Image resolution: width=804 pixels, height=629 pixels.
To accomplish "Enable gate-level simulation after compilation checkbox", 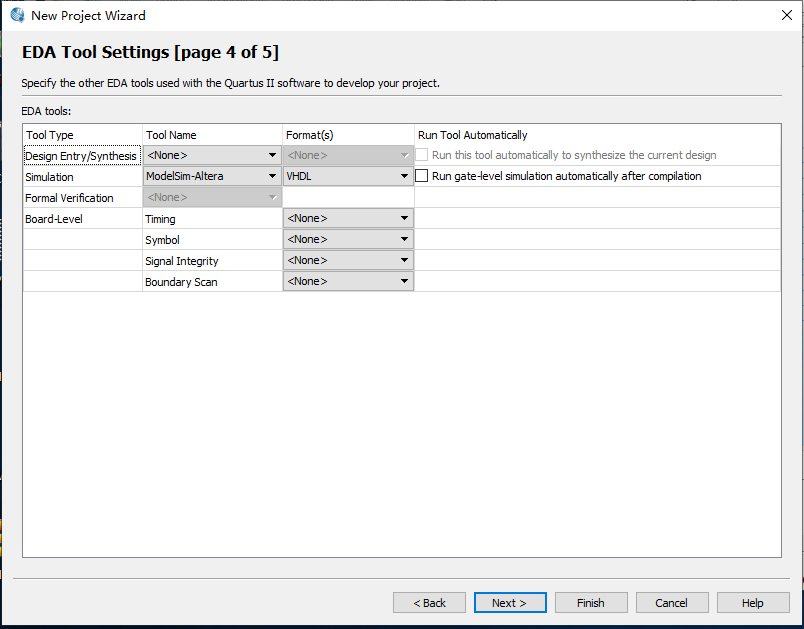I will tap(422, 176).
